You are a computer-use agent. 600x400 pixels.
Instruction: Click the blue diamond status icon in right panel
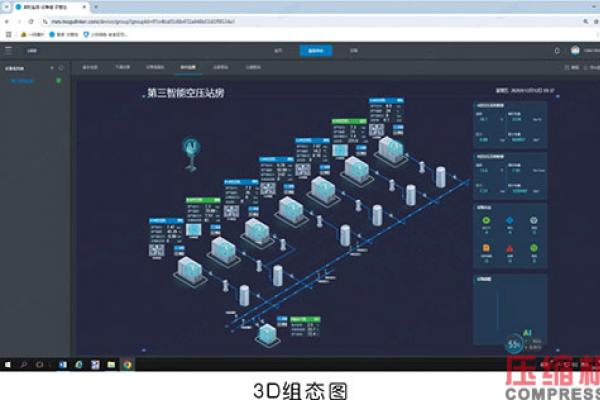pos(510,219)
